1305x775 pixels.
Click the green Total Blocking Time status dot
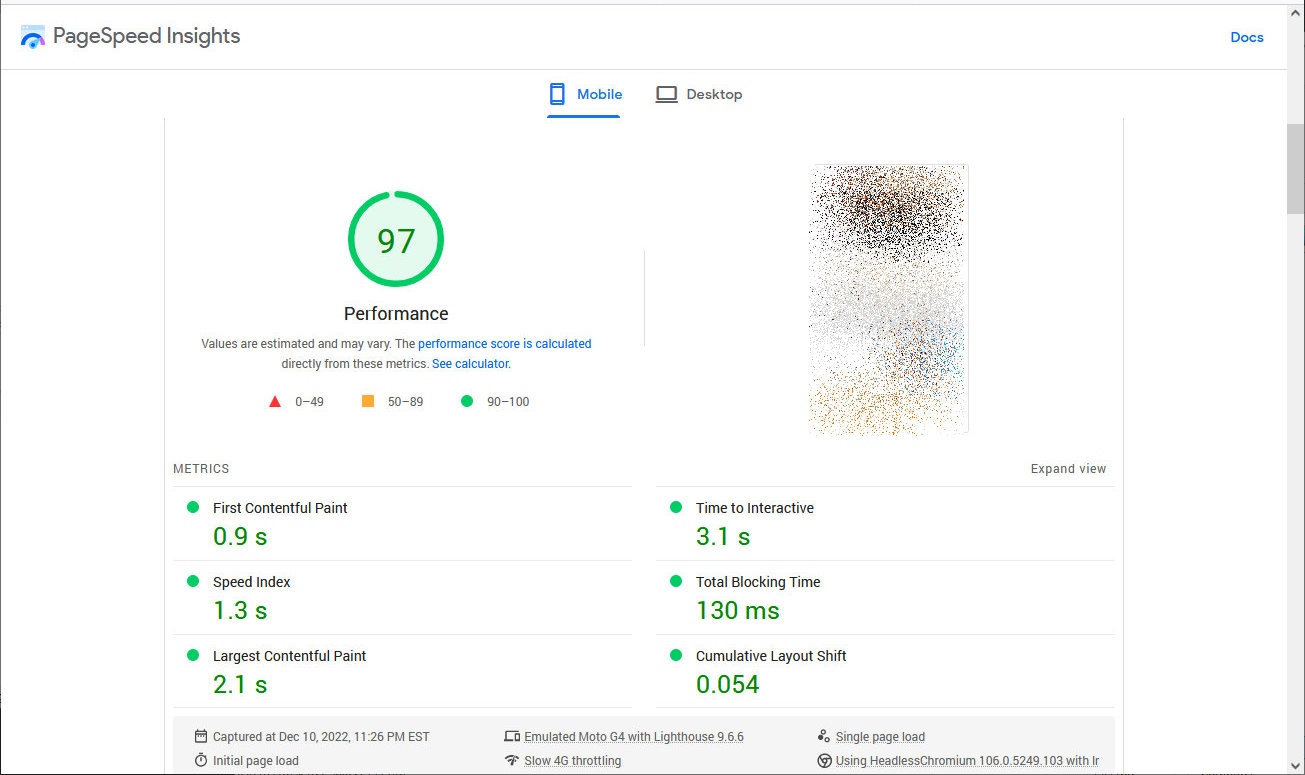click(676, 581)
